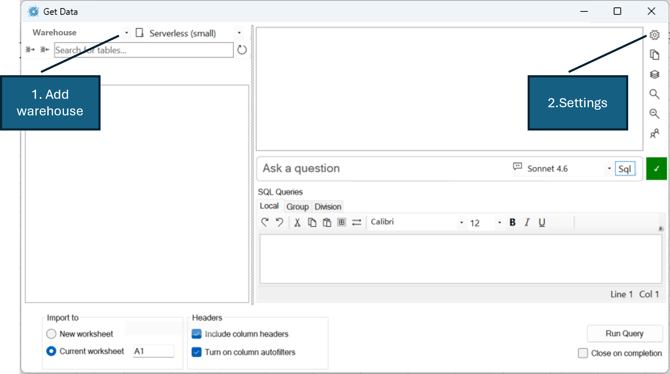This screenshot has width=670, height=374.
Task: Click the collapse all tables icon
Action: pyautogui.click(x=44, y=50)
